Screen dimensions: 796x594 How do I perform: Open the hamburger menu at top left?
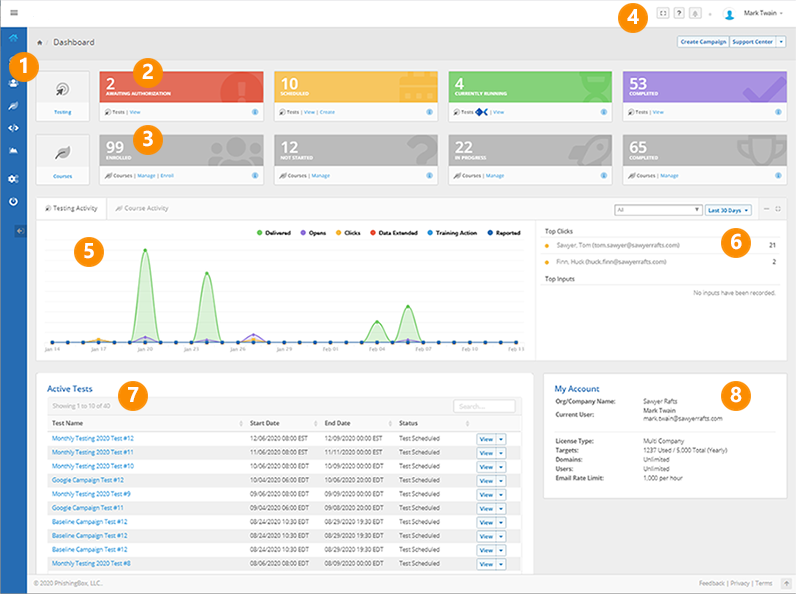13,13
